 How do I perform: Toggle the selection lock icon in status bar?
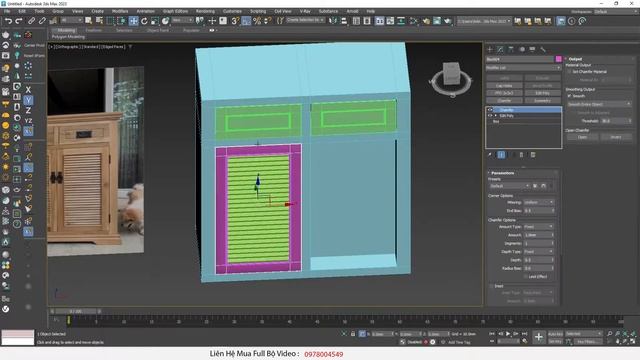click(x=353, y=334)
